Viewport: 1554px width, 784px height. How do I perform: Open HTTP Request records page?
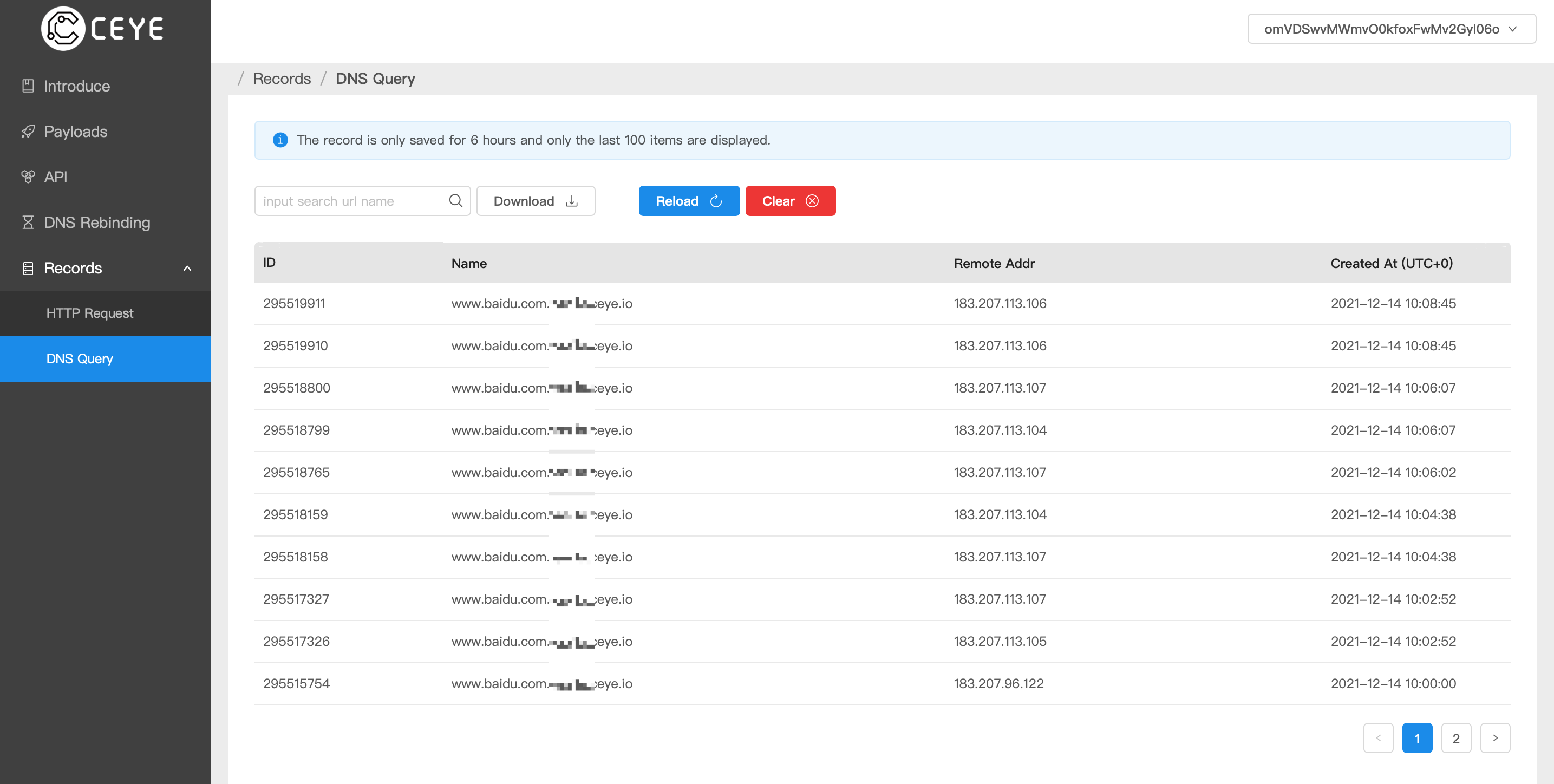[x=90, y=313]
